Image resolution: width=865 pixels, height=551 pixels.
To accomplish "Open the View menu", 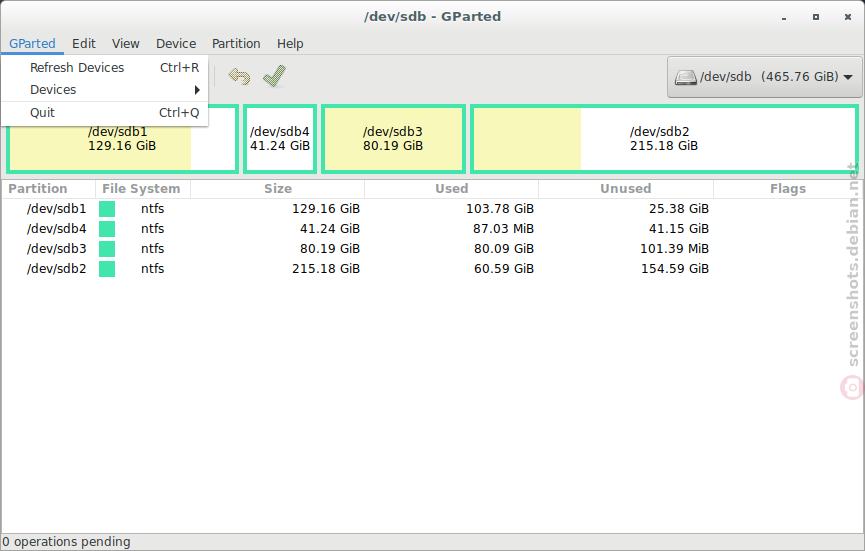I will [125, 44].
